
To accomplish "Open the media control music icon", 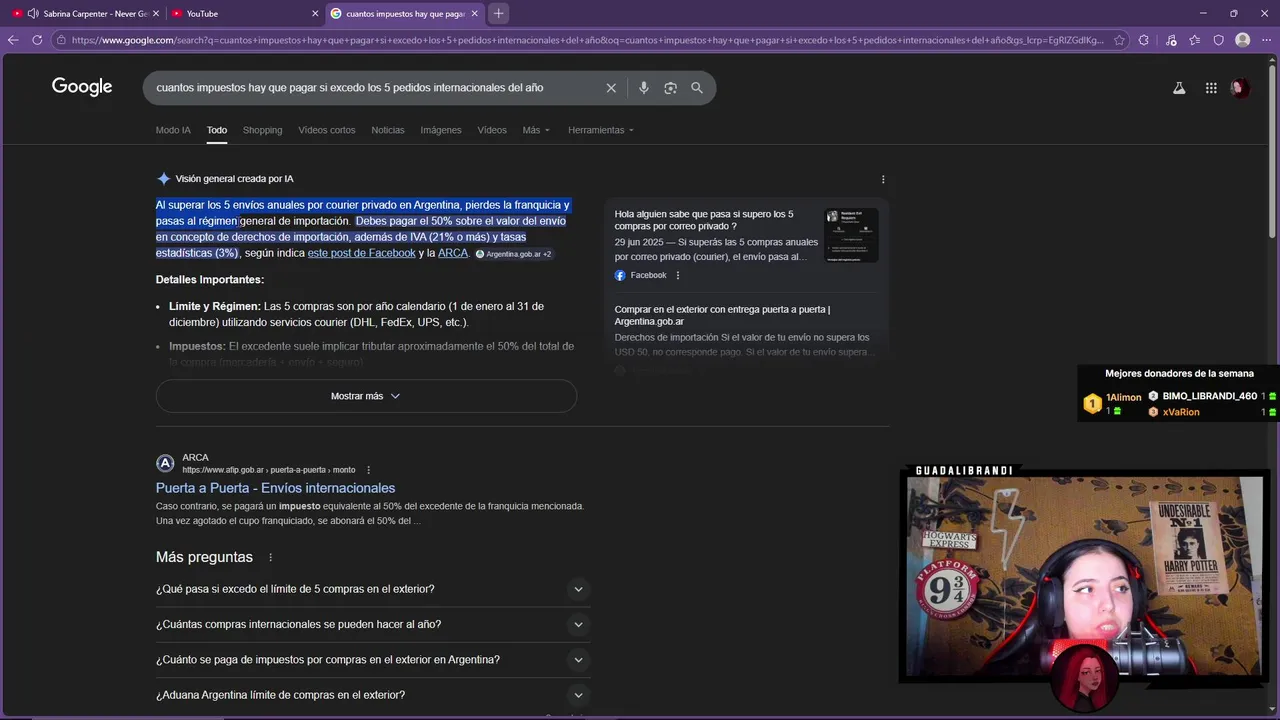I will [1171, 40].
